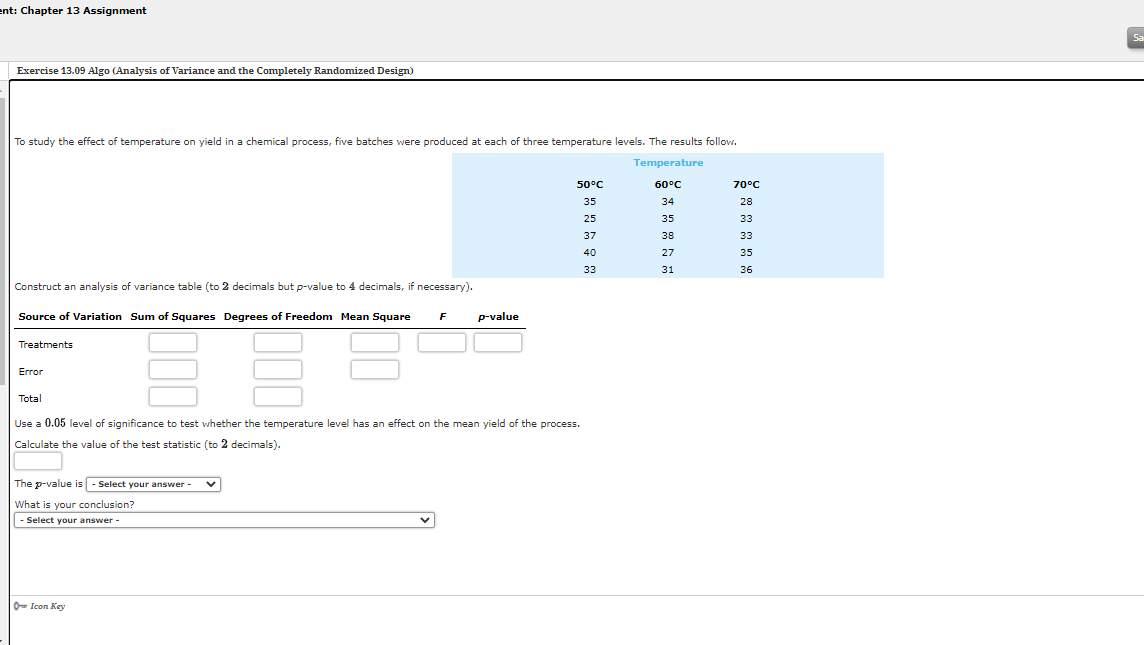Click the Error Degrees of Freedom box
This screenshot has width=1144, height=645.
[x=277, y=368]
